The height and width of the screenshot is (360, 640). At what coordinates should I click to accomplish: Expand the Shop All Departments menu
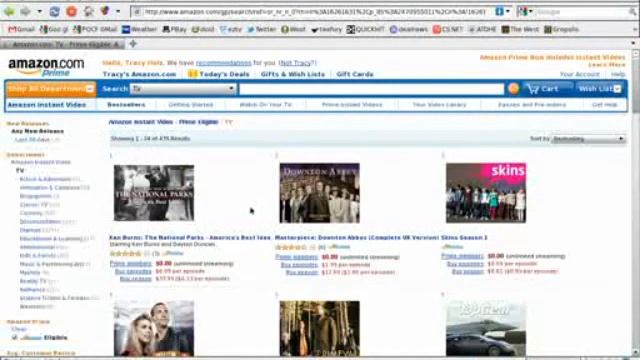pos(50,89)
